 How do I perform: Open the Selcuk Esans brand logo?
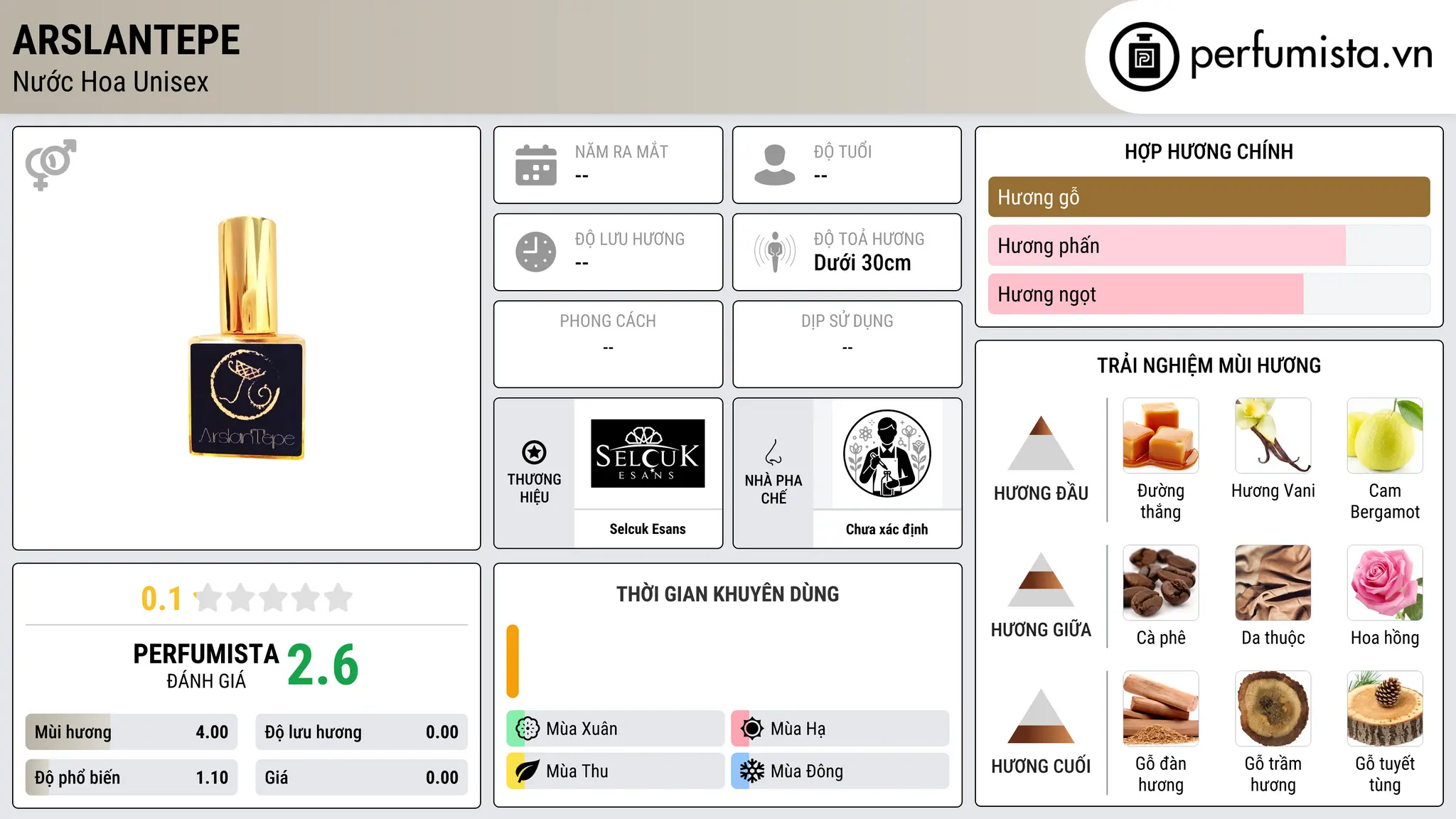coord(648,454)
